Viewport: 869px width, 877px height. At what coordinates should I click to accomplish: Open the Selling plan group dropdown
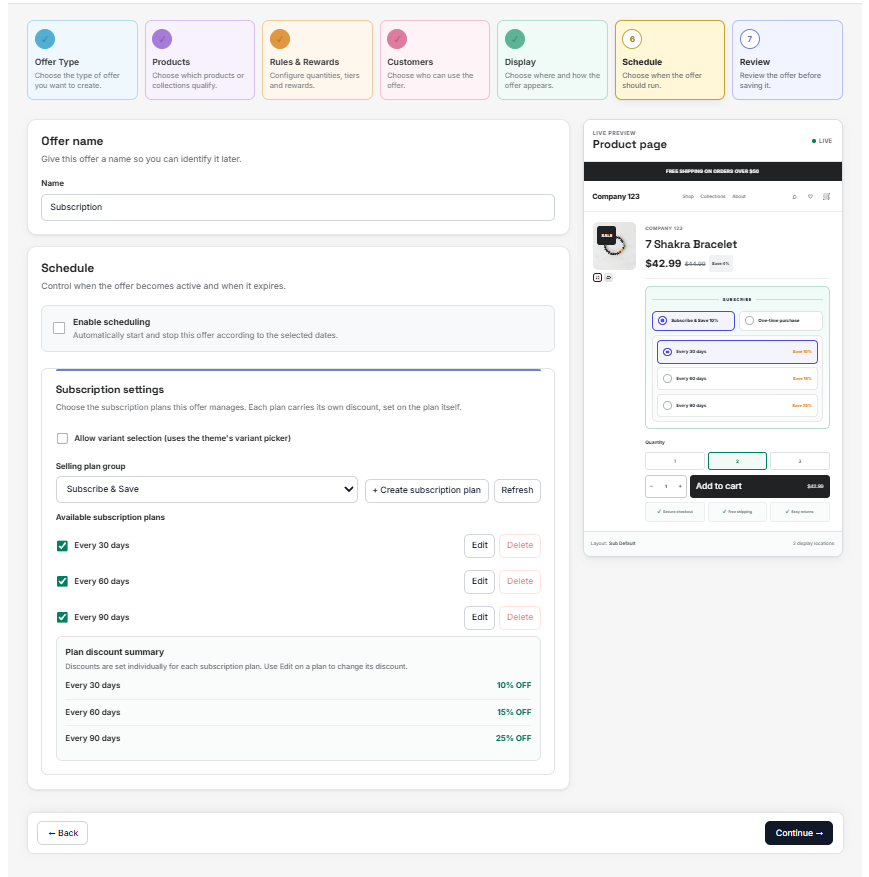206,489
